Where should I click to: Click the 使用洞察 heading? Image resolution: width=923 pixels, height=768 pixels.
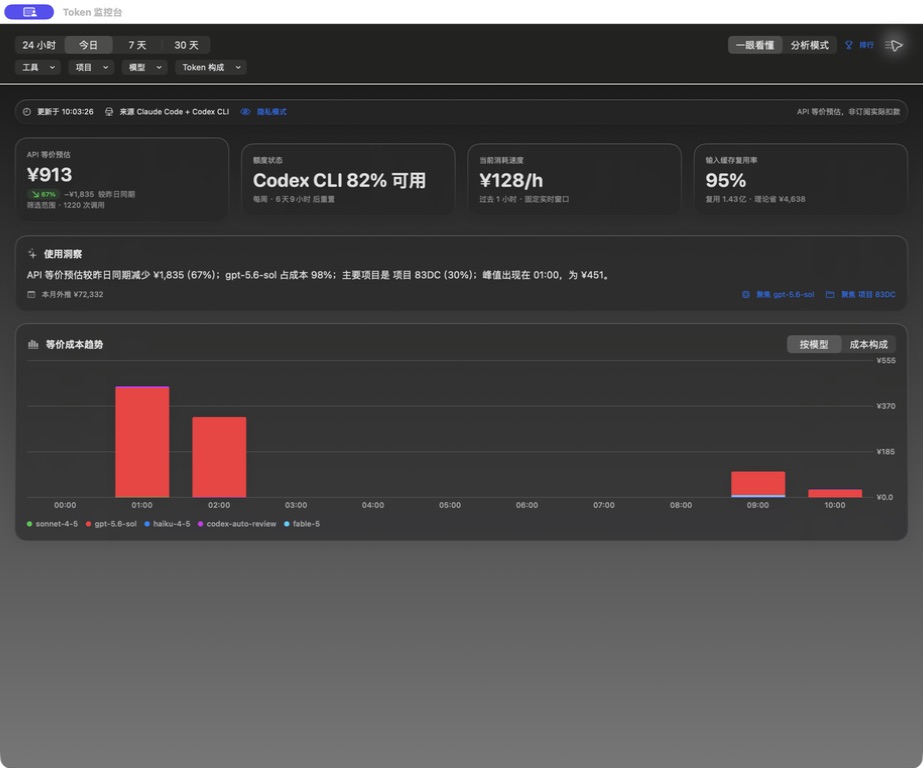pyautogui.click(x=63, y=254)
